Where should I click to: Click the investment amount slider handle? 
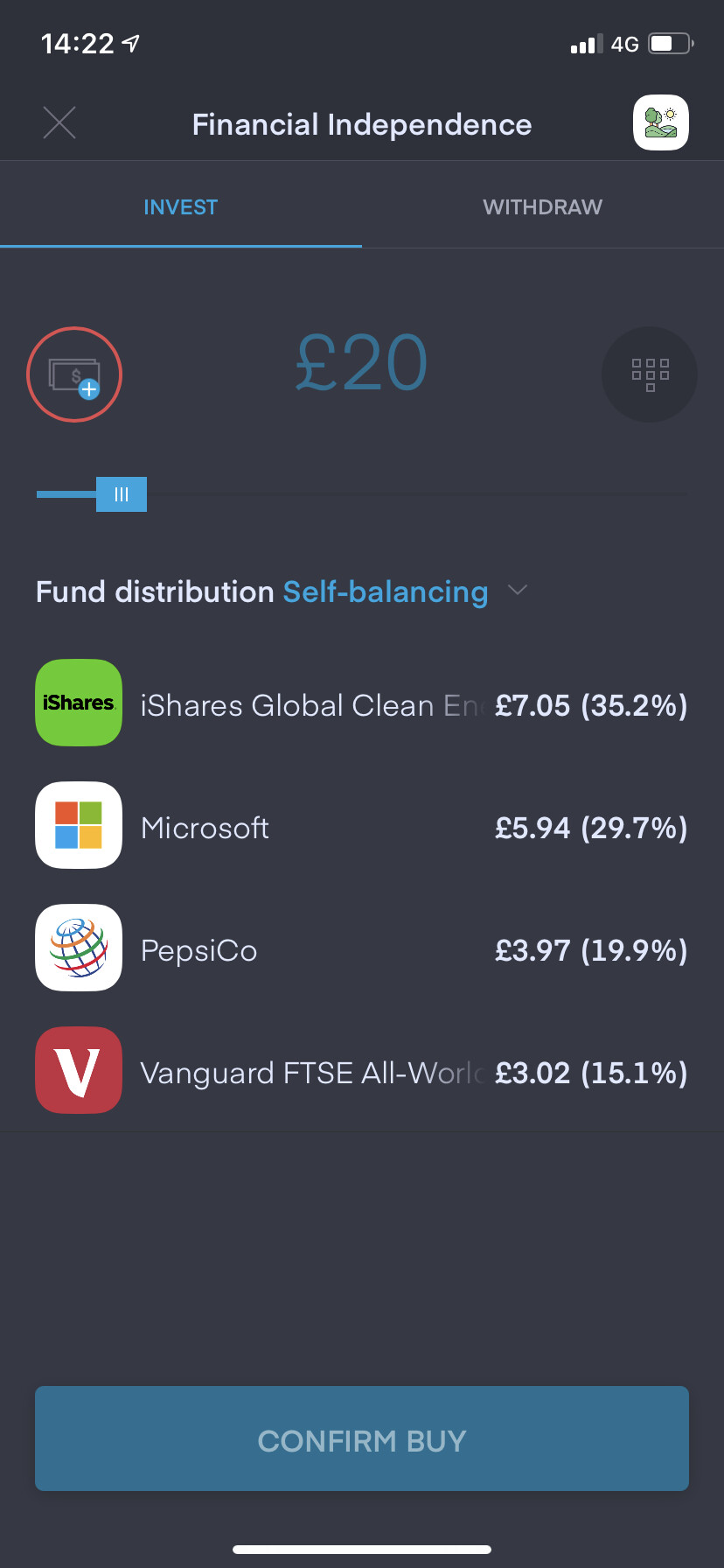(122, 494)
